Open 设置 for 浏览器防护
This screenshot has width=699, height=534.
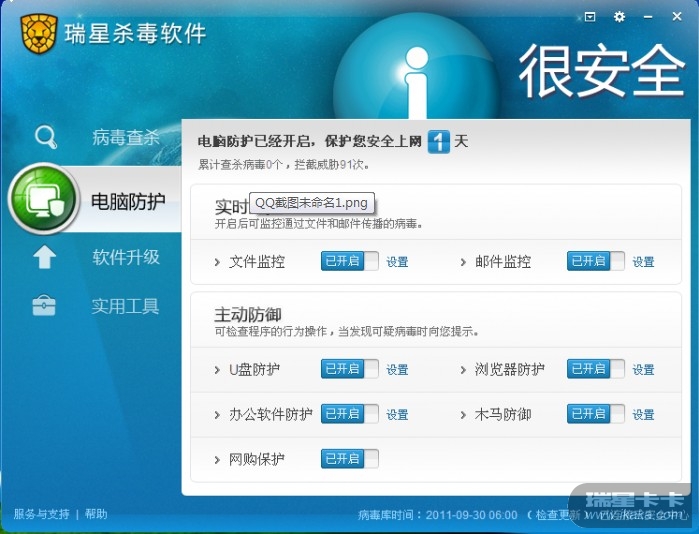643,370
